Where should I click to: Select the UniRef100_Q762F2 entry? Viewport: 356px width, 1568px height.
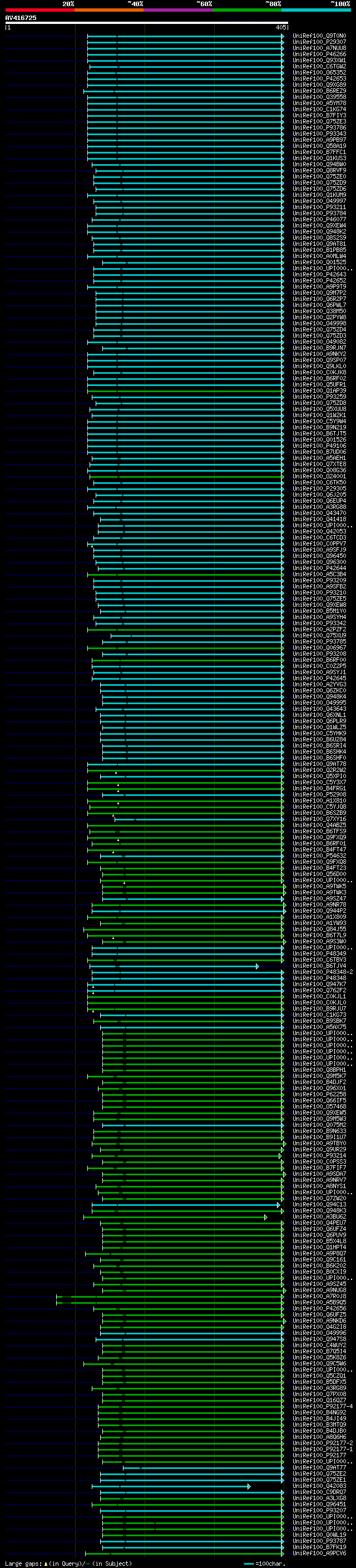tap(319, 990)
